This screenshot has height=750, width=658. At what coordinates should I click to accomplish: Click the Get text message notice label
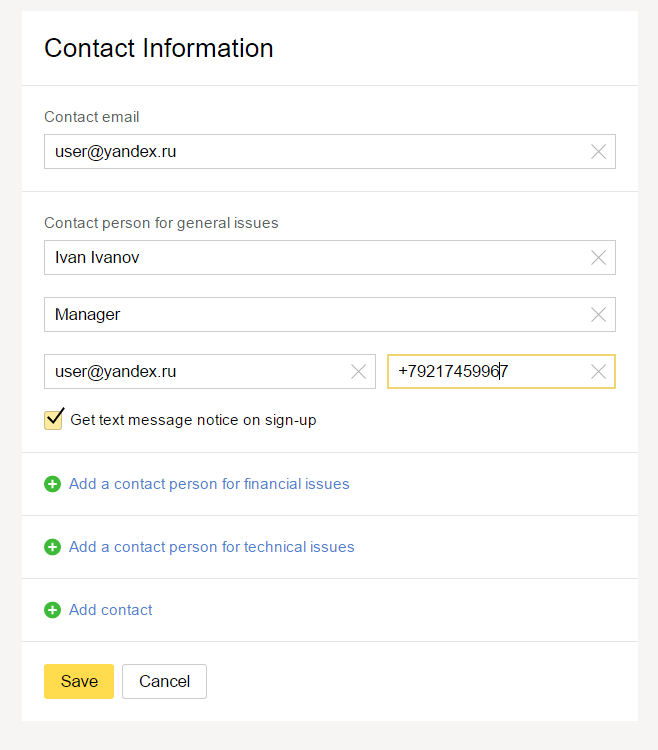193,420
